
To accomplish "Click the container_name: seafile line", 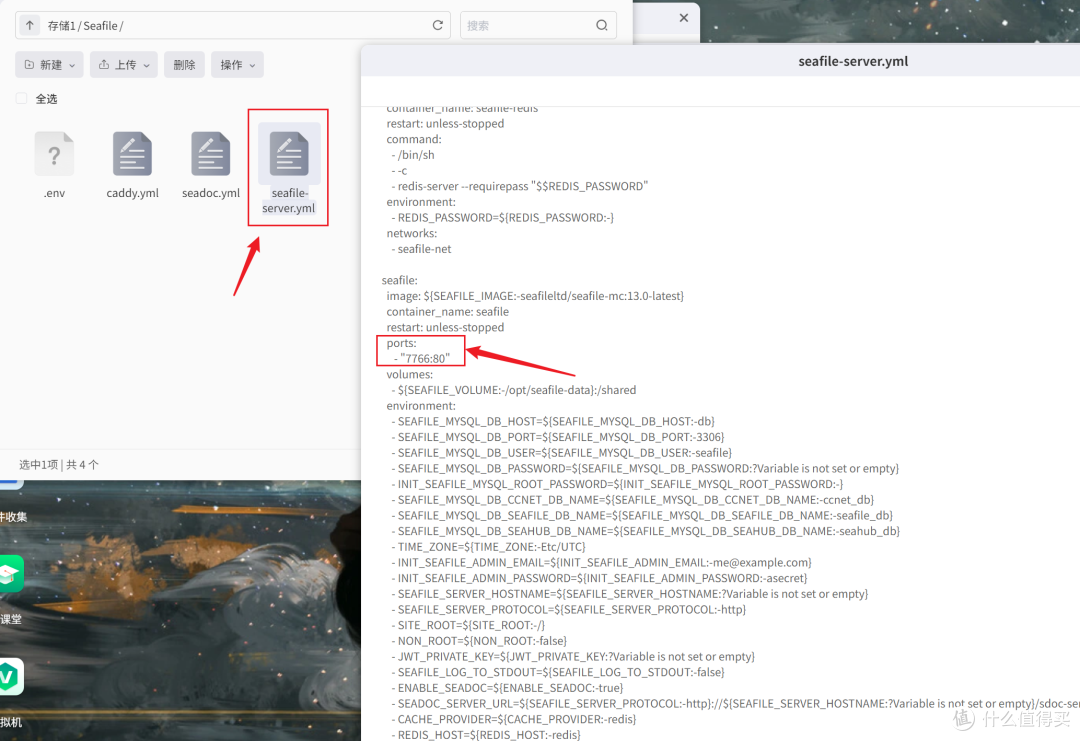I will coord(448,311).
